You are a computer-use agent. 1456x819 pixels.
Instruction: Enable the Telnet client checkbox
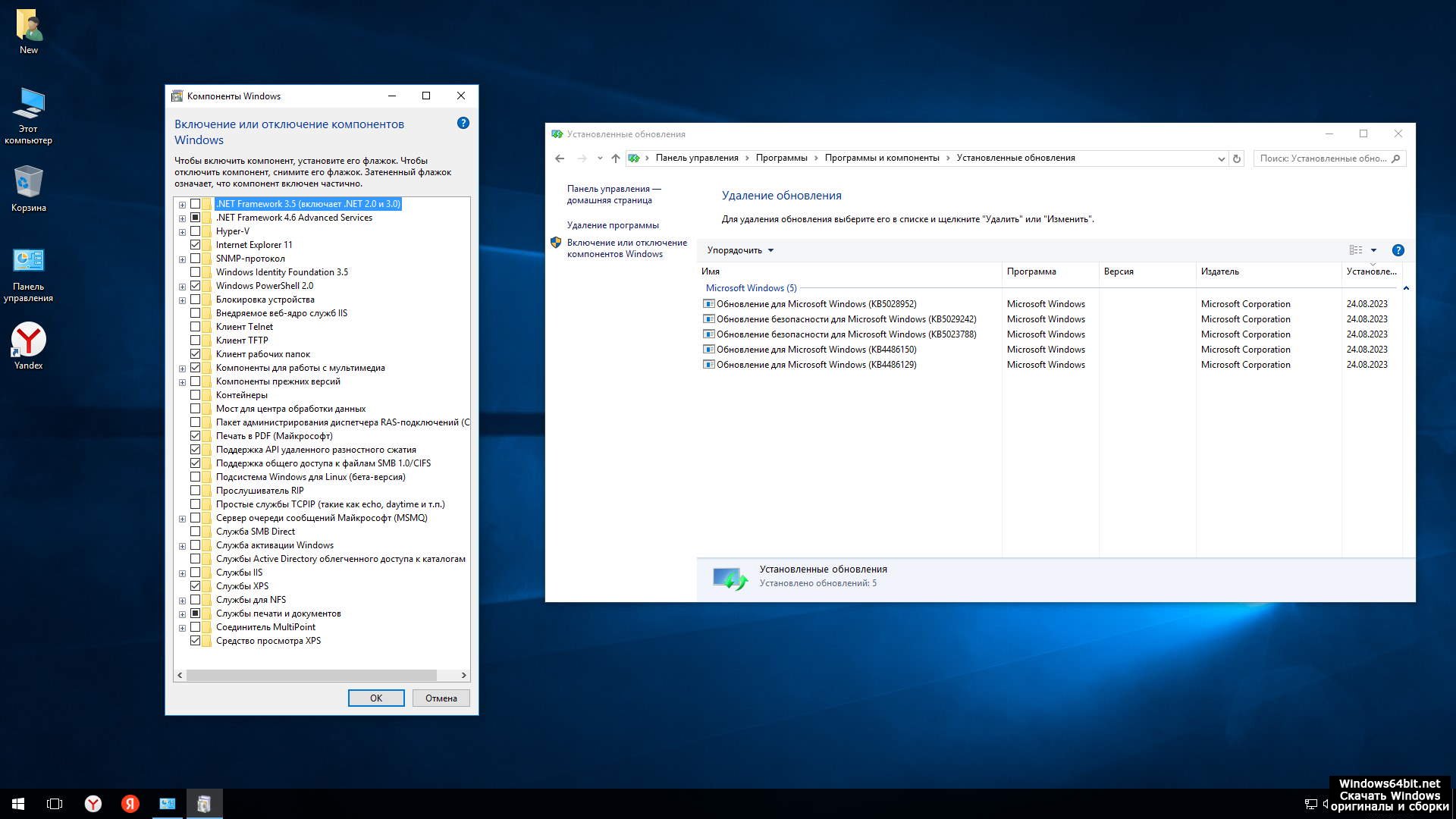click(196, 327)
